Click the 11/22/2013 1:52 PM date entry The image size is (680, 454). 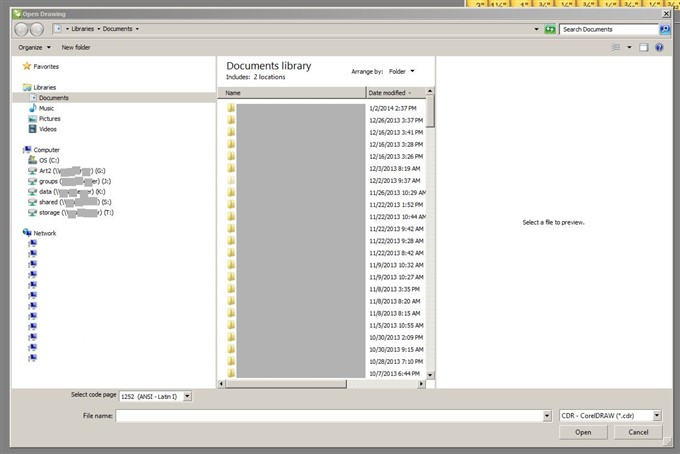(396, 205)
